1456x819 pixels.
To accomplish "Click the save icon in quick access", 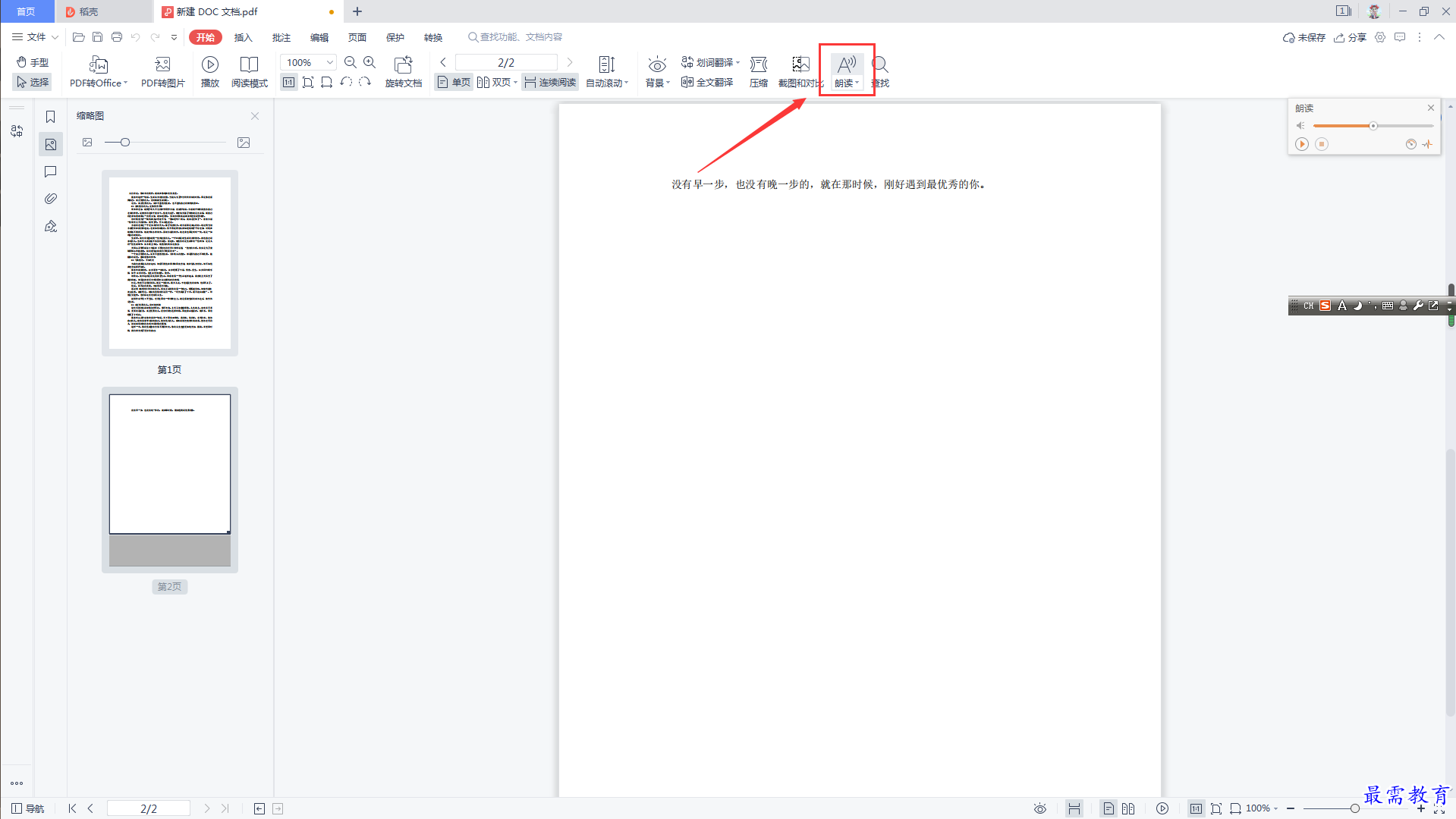I will [x=97, y=36].
